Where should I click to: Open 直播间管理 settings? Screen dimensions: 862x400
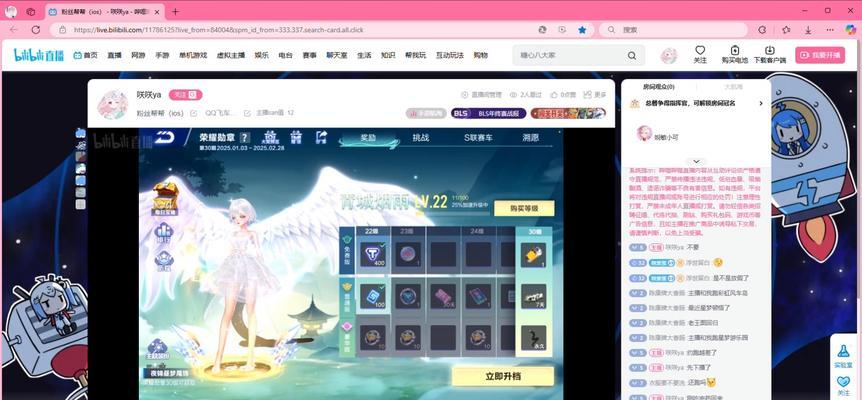tap(481, 95)
